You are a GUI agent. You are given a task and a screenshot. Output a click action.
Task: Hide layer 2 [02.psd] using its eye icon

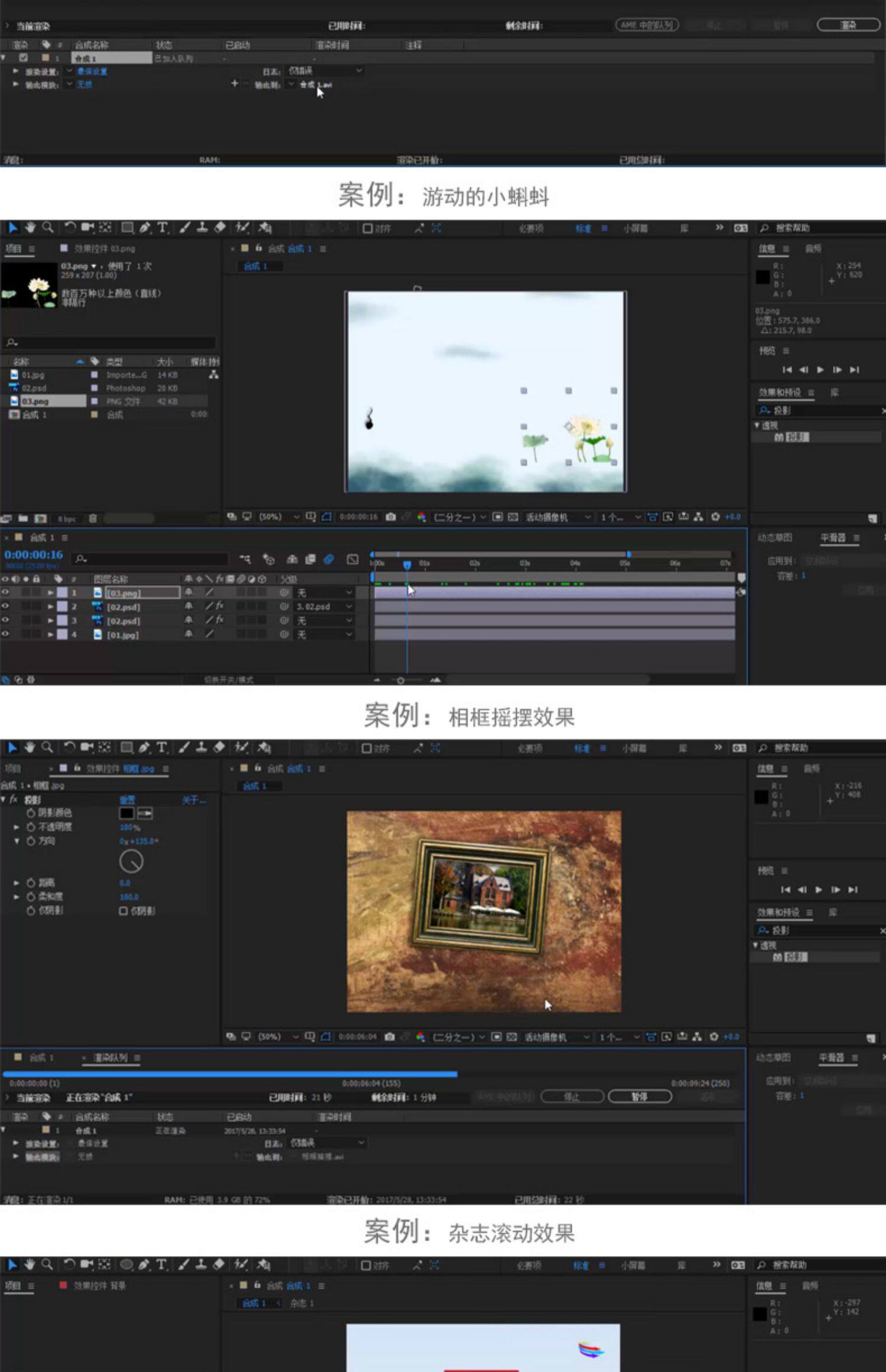(x=5, y=606)
